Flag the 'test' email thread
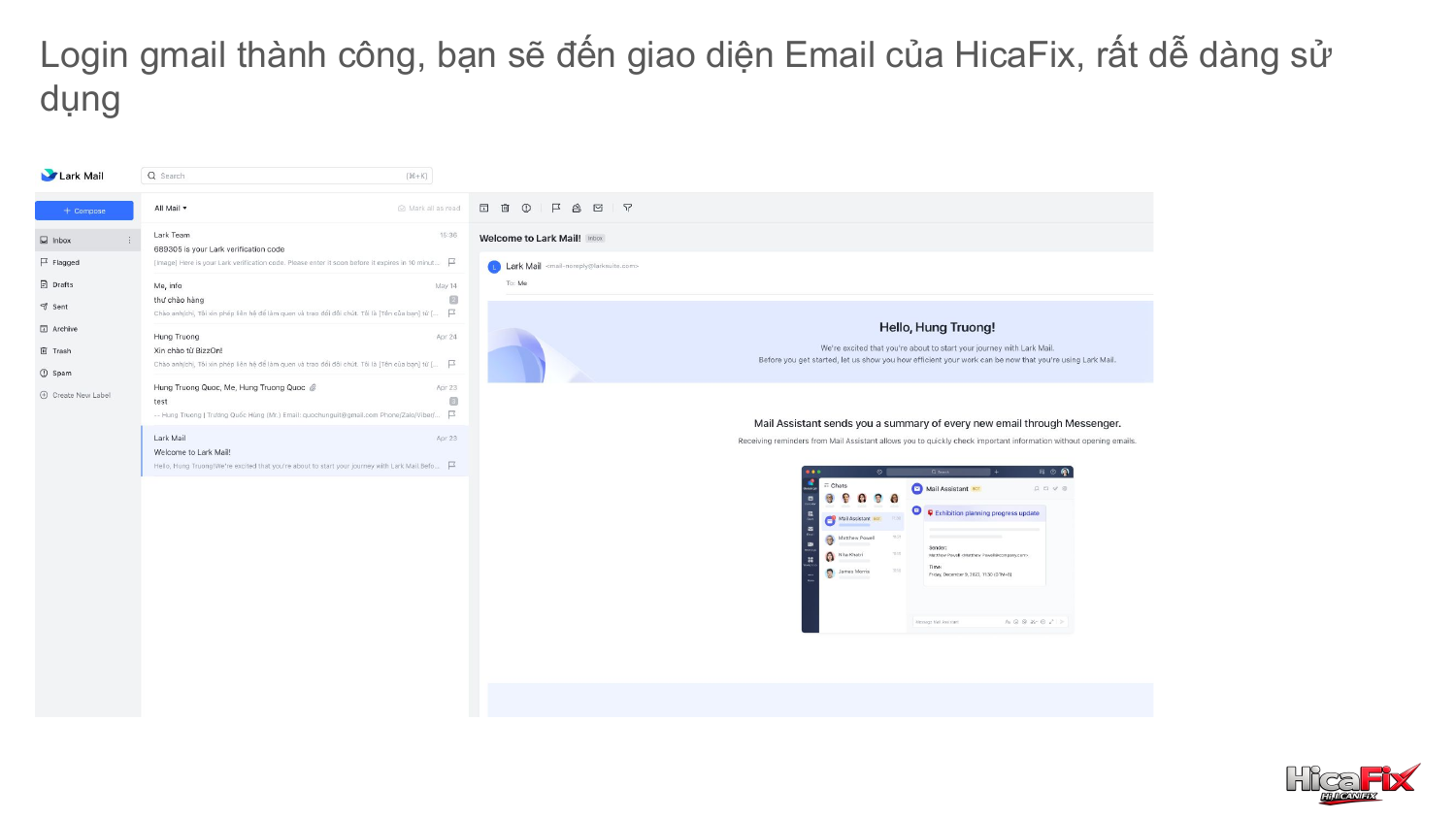Viewport: 1456px width, 819px height. 451,414
